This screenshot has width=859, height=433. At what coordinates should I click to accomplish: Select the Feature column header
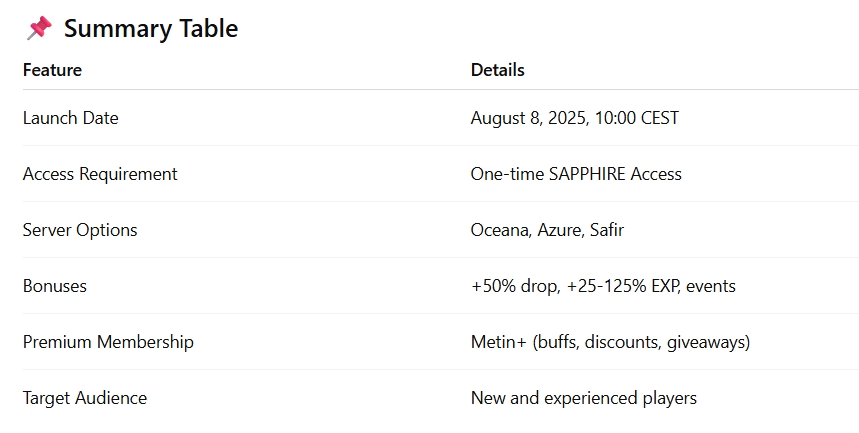(x=52, y=70)
